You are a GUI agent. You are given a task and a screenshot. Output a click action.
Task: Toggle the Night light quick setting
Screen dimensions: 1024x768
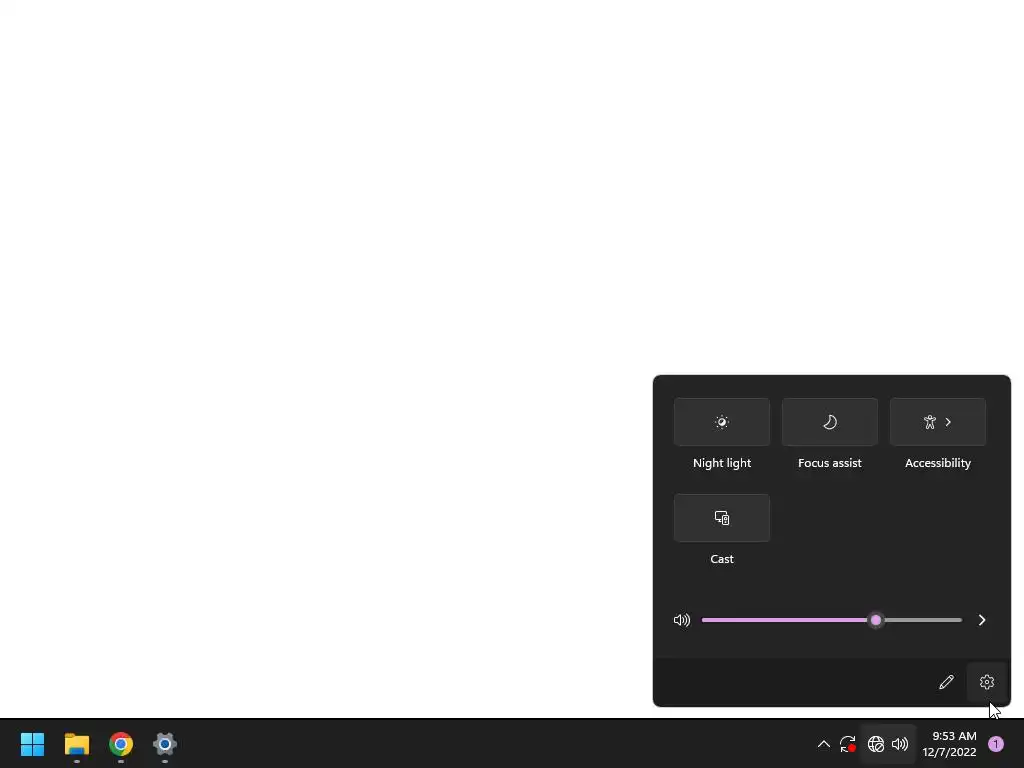click(x=722, y=422)
